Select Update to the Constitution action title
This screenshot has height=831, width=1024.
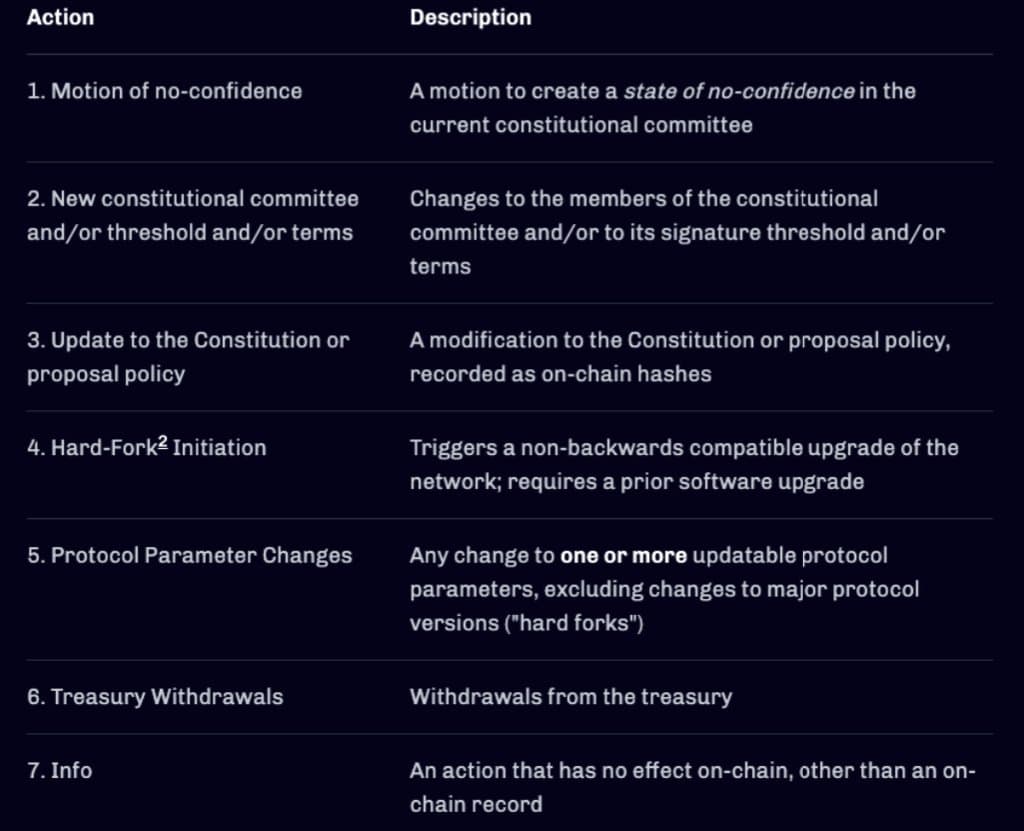pos(187,340)
